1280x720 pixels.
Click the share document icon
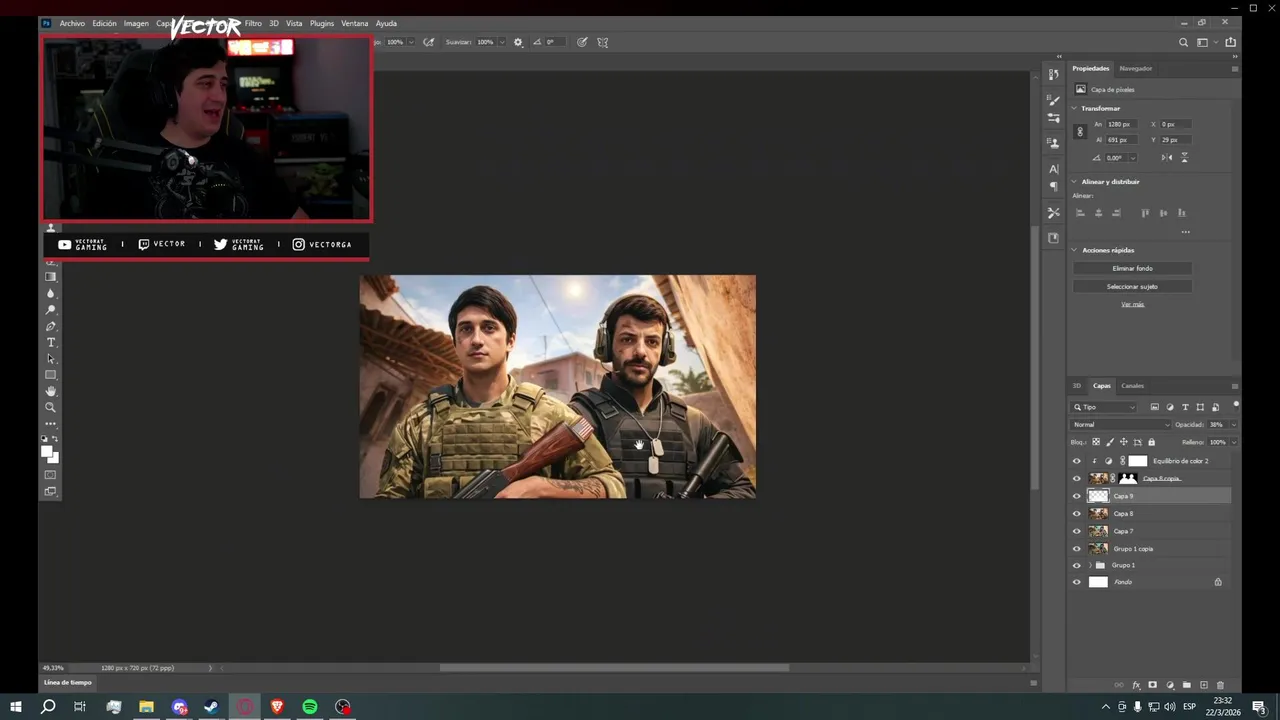click(x=1231, y=42)
